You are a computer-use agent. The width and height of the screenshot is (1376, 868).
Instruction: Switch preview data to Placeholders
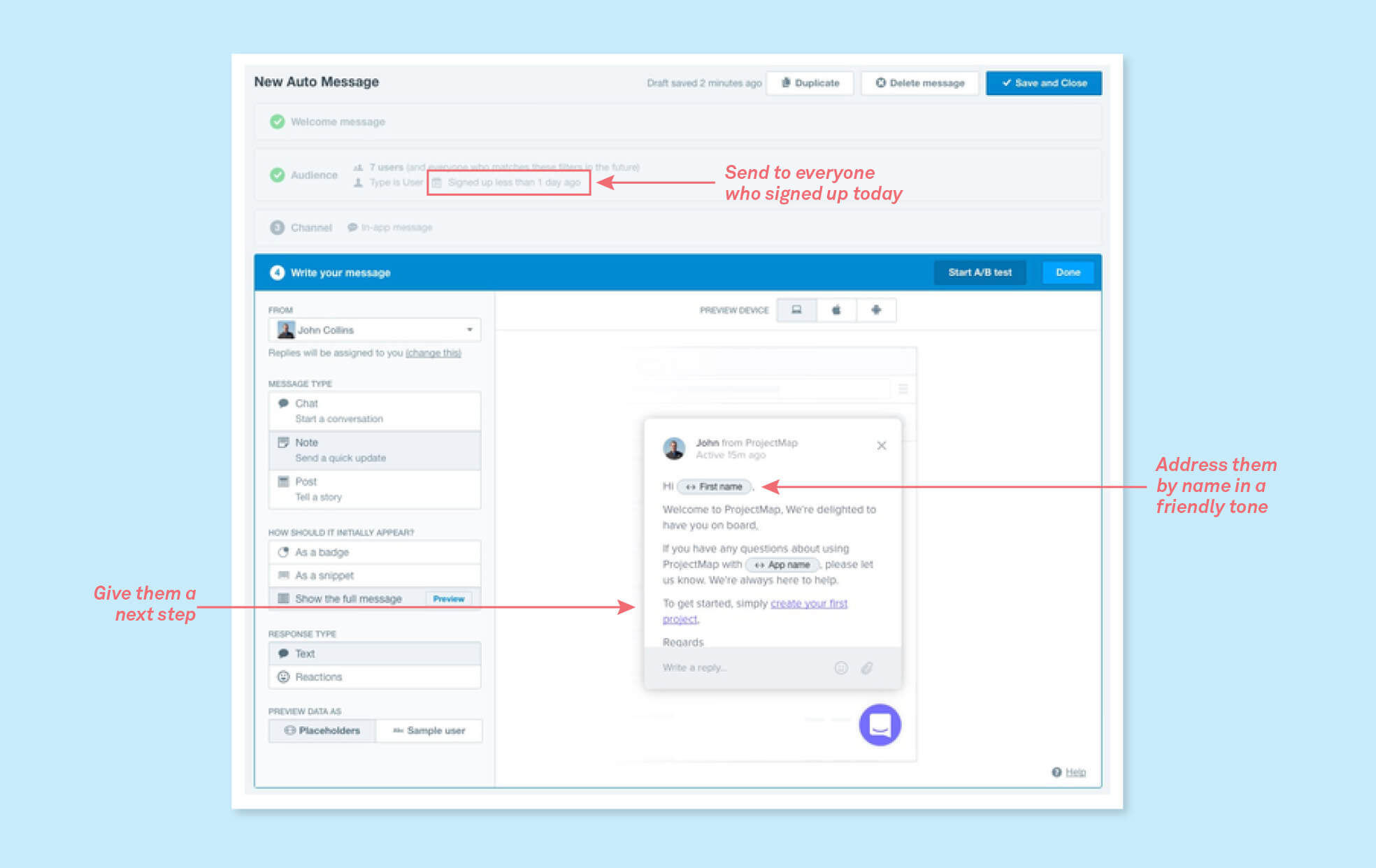click(x=322, y=730)
